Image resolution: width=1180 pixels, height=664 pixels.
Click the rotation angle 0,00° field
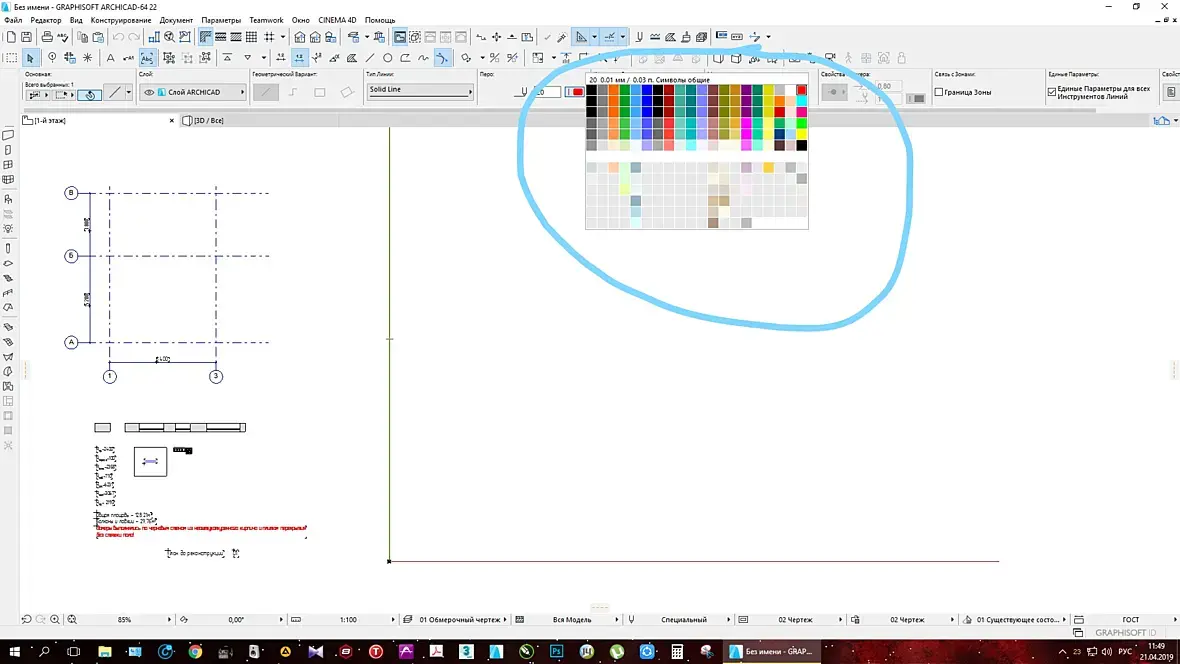pos(236,620)
